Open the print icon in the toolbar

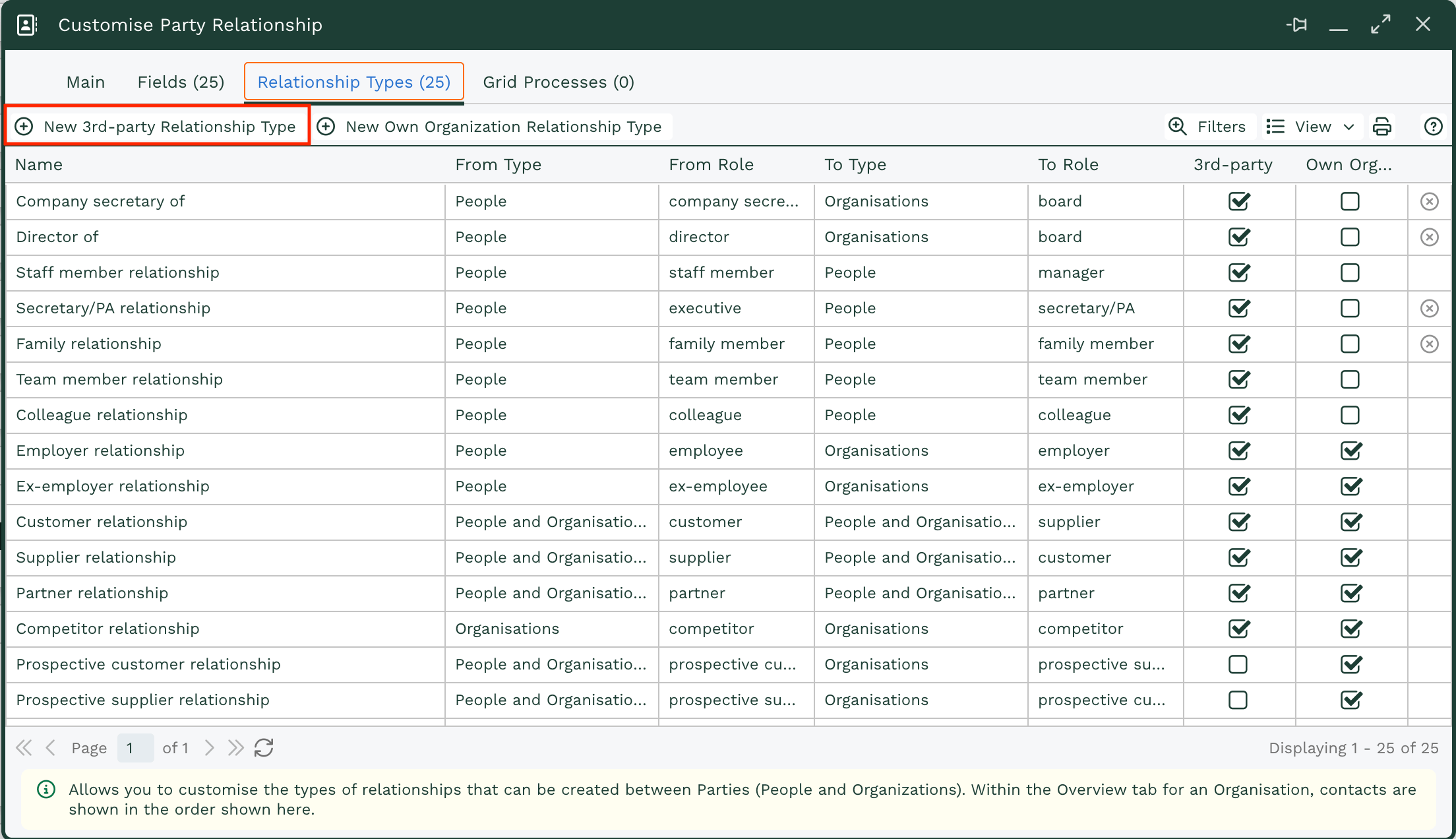click(1382, 126)
